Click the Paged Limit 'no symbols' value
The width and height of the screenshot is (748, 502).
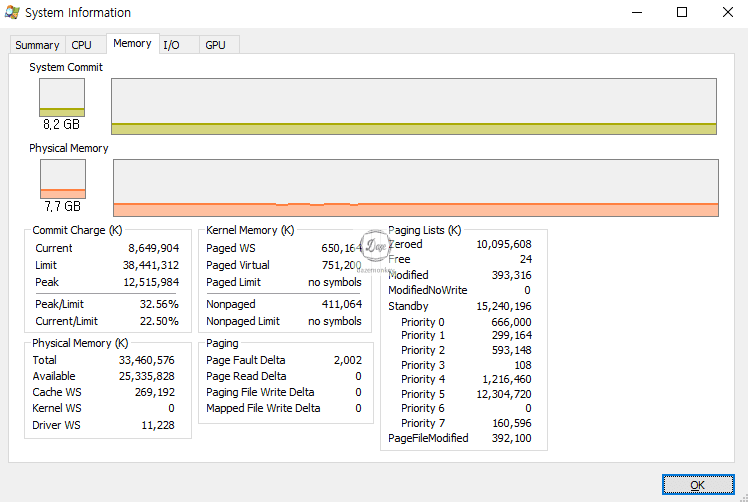[335, 282]
